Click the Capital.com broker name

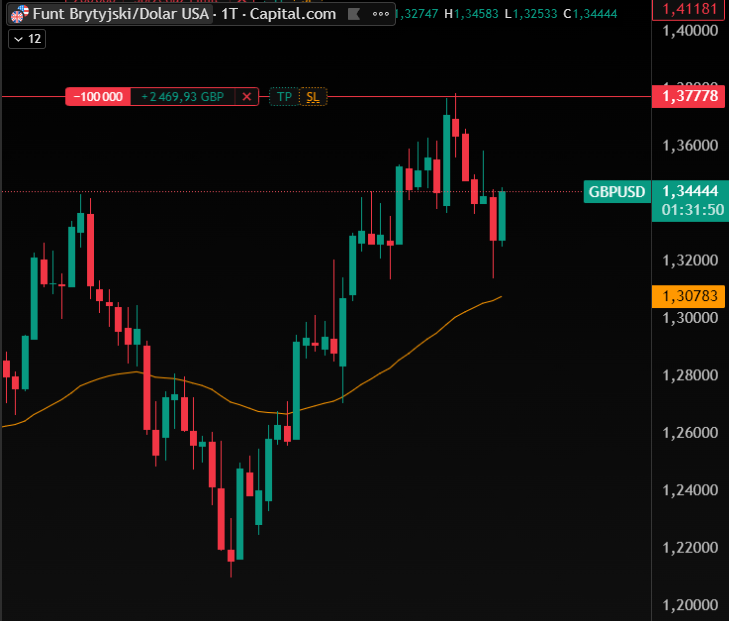click(x=293, y=14)
